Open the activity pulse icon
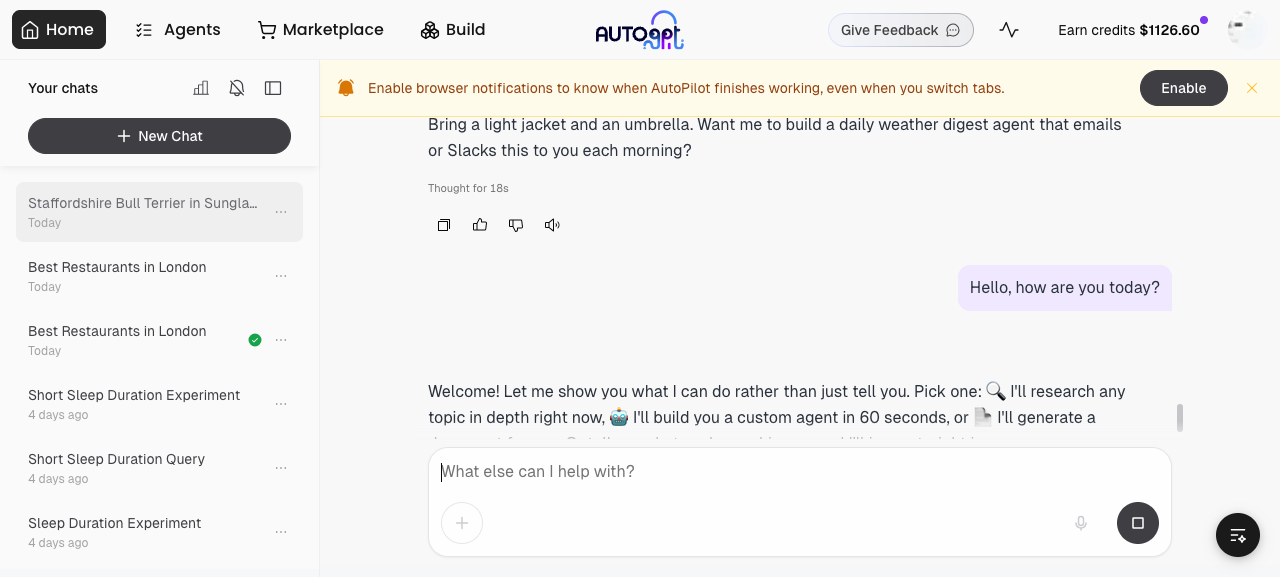 [x=1009, y=30]
